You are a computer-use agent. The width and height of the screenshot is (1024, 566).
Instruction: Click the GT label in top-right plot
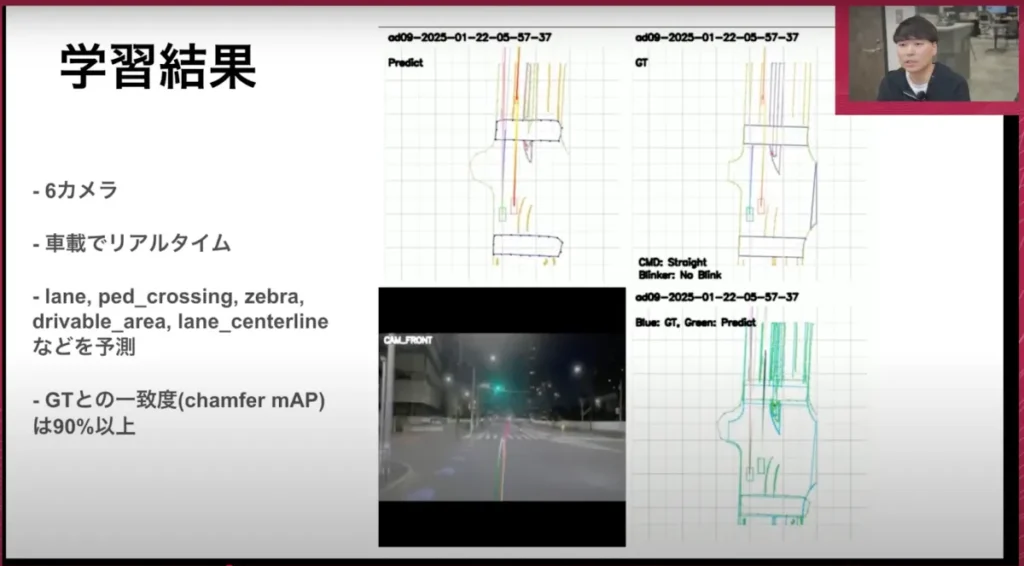pyautogui.click(x=644, y=62)
